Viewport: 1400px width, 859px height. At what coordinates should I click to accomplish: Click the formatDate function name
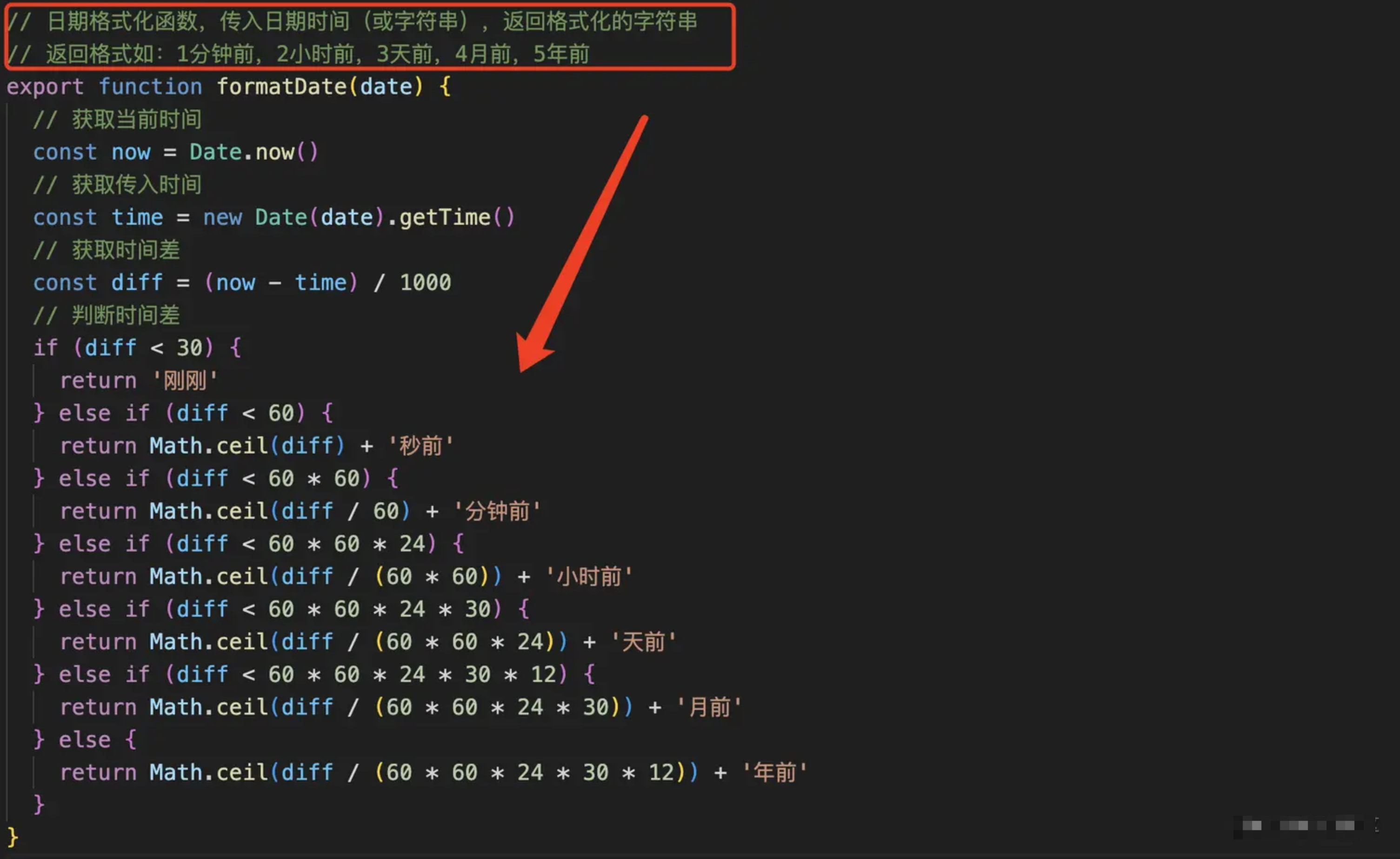click(282, 87)
